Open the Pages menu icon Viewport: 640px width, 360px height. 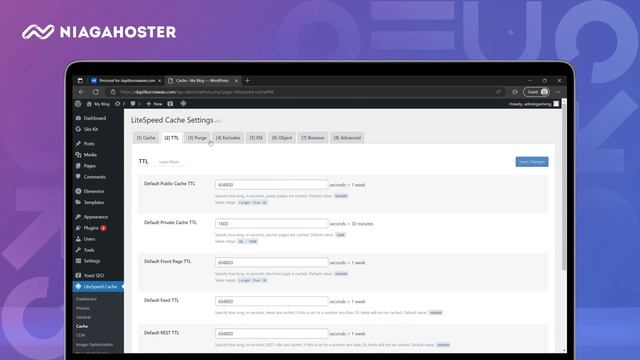pyautogui.click(x=78, y=166)
